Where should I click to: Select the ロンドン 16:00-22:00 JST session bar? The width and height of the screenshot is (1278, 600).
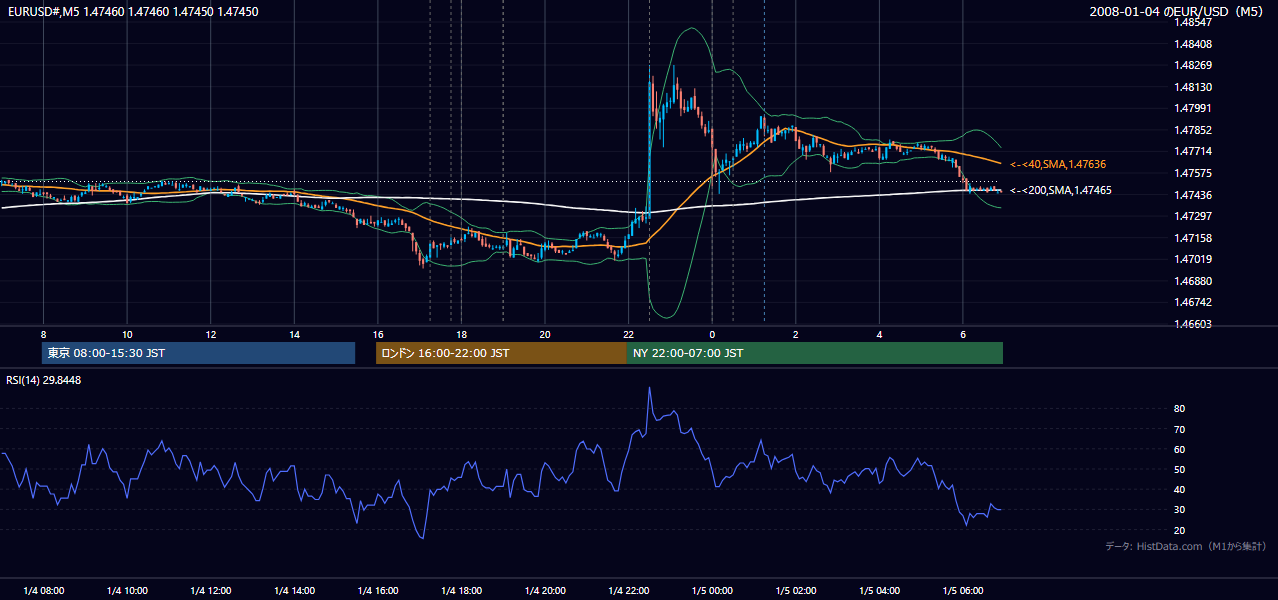[x=501, y=353]
